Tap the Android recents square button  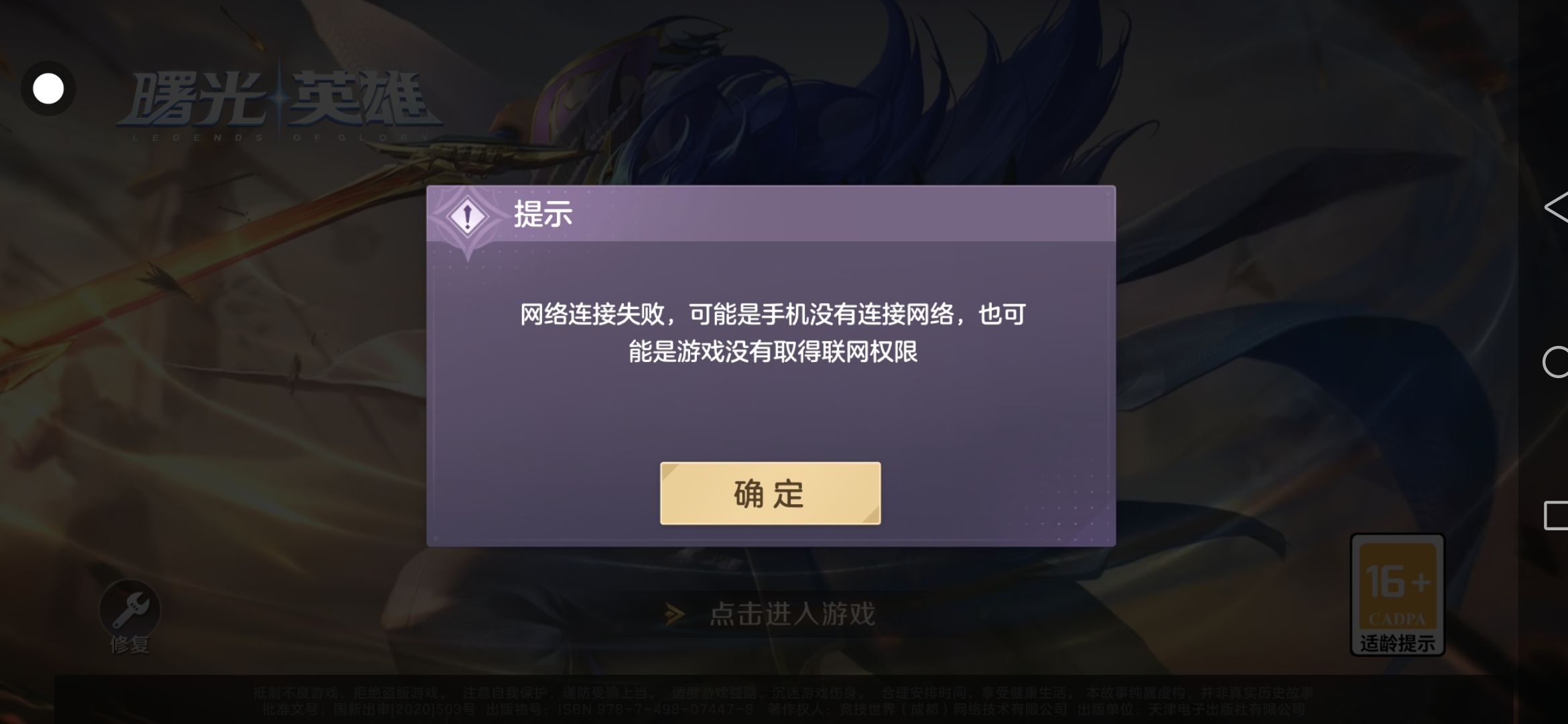point(1555,516)
